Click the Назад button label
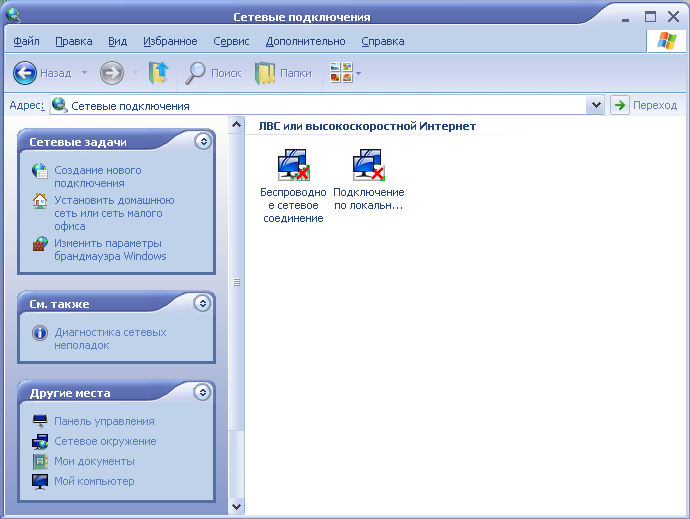Image resolution: width=690 pixels, height=519 pixels. pos(55,73)
